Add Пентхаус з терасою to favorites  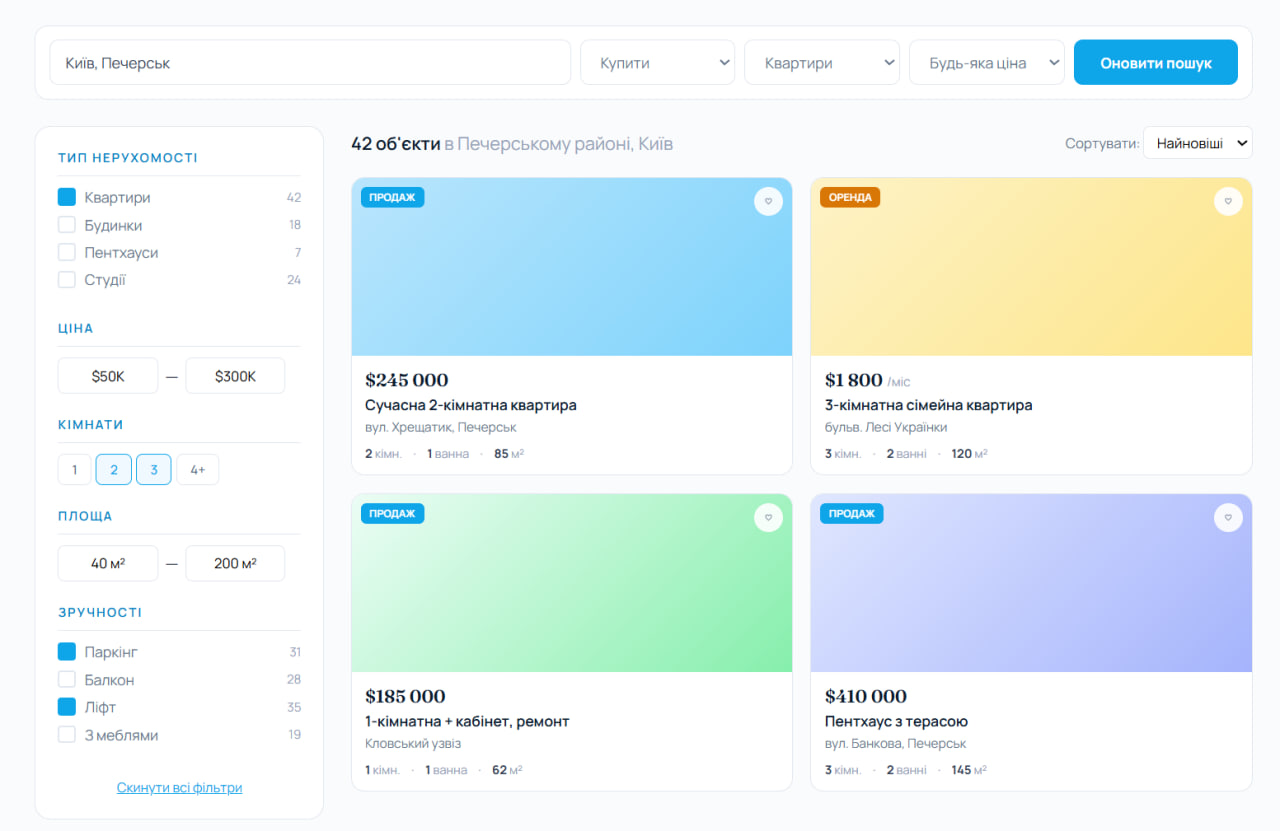click(1228, 517)
